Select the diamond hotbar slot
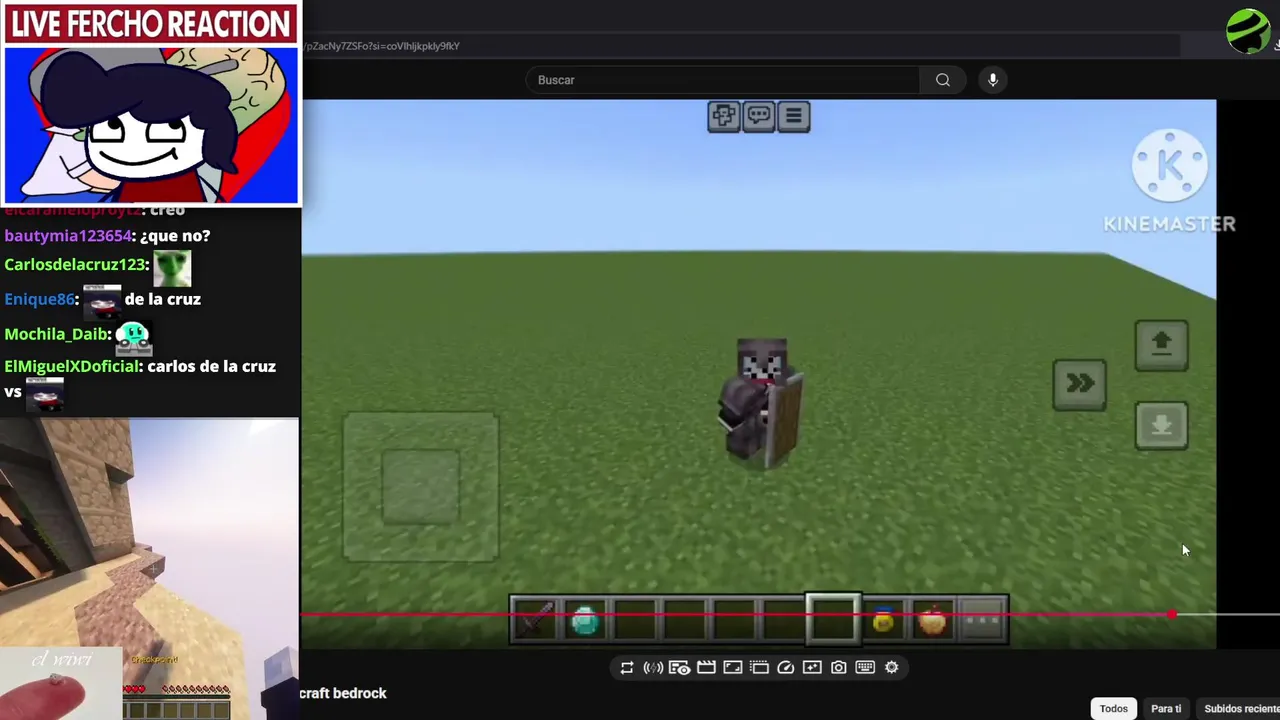 point(585,621)
